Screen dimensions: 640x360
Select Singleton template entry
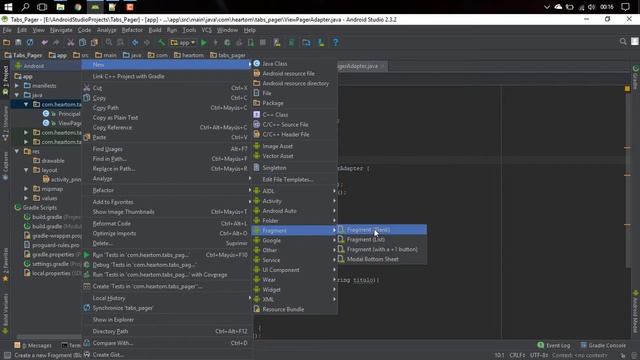click(x=295, y=168)
